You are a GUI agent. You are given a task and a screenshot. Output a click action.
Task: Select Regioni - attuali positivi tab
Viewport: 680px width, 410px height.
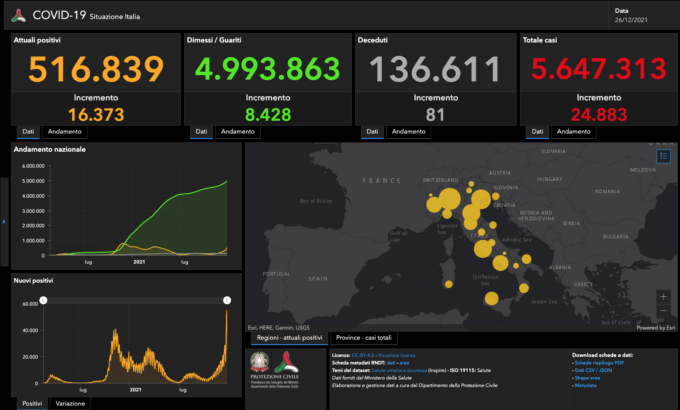pos(291,338)
